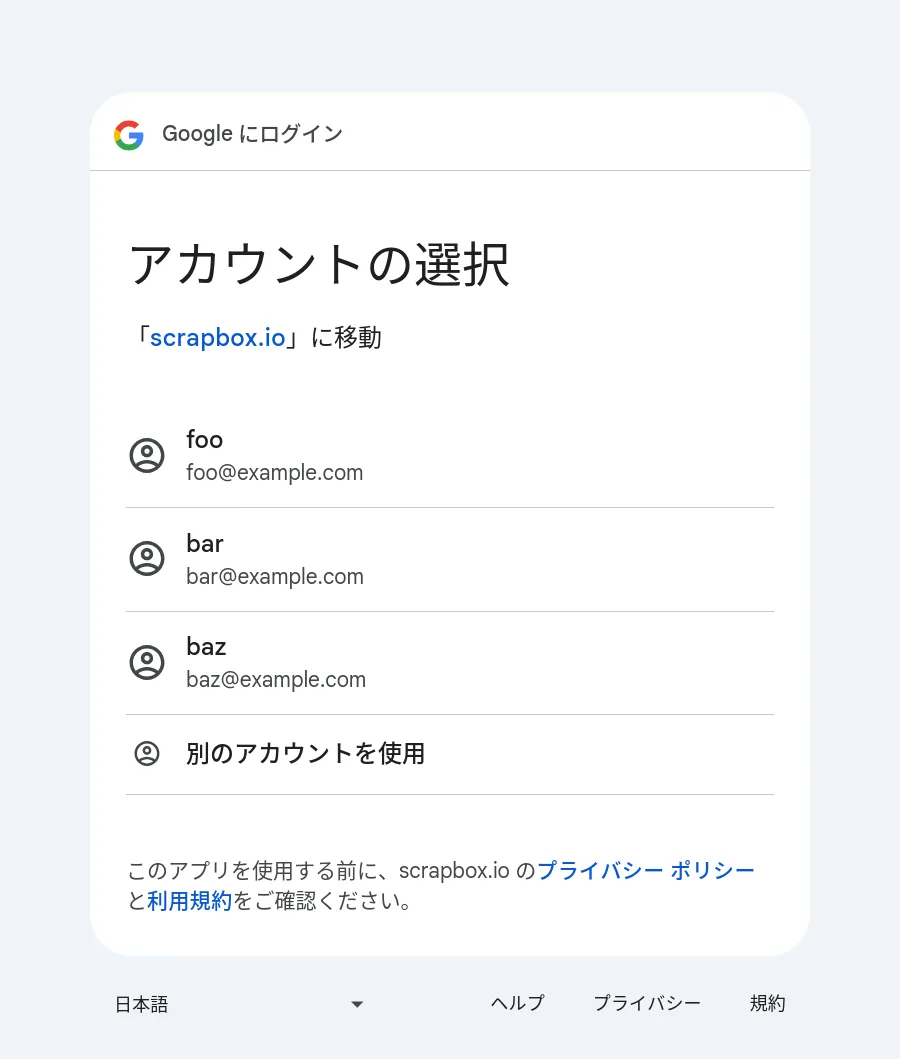Open the 利用規約 link
900x1059 pixels.
pyautogui.click(x=190, y=901)
